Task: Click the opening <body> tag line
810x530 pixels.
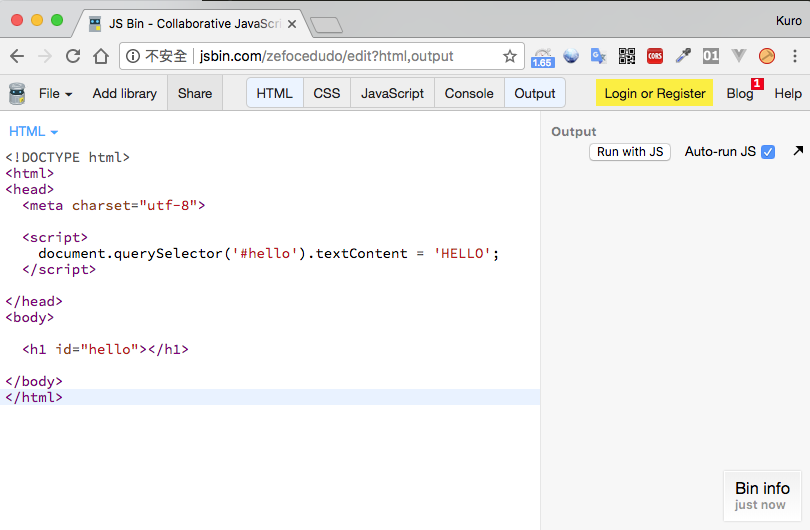Action: click(x=29, y=317)
